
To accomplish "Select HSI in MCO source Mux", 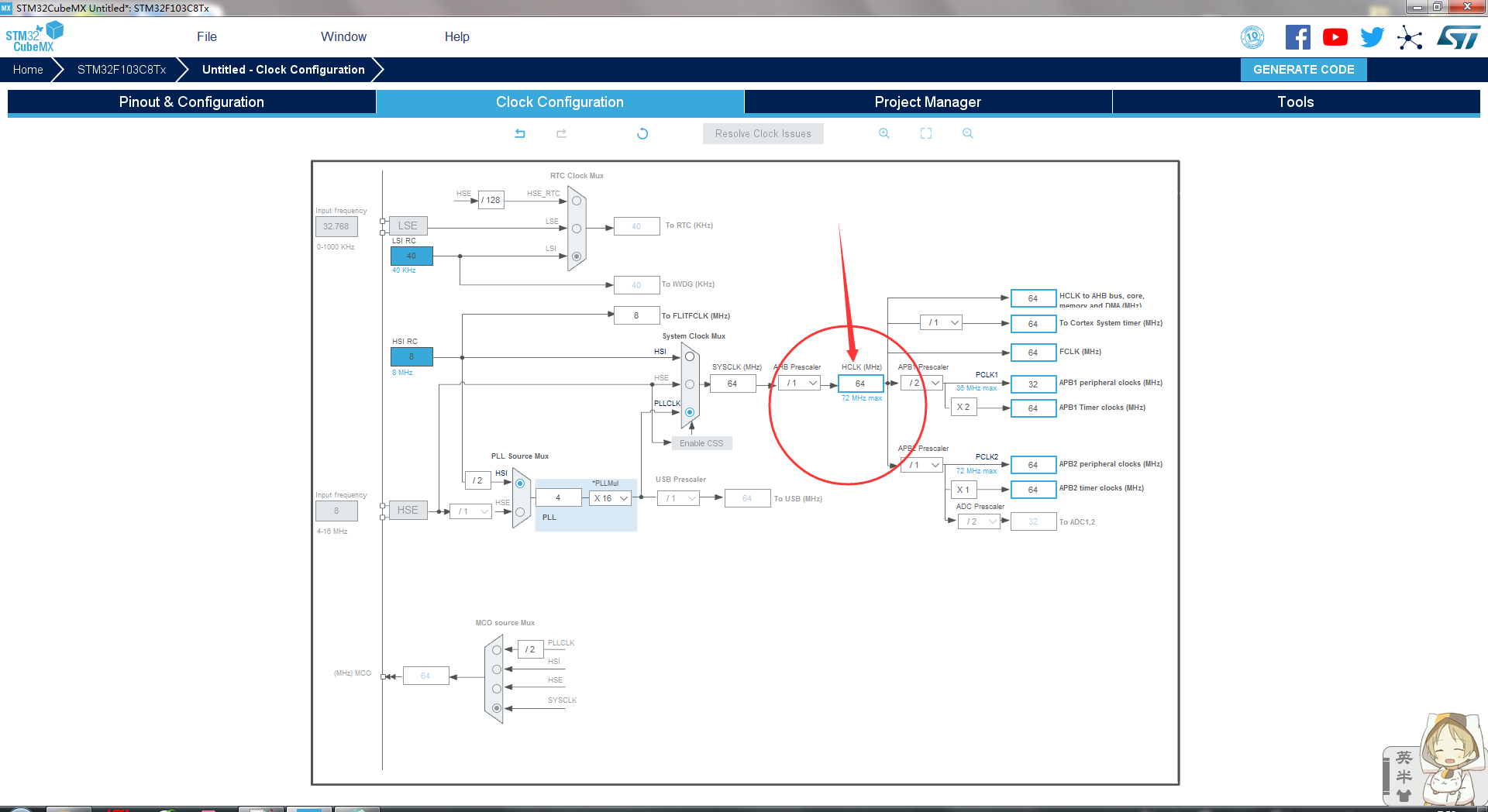I will tap(497, 669).
